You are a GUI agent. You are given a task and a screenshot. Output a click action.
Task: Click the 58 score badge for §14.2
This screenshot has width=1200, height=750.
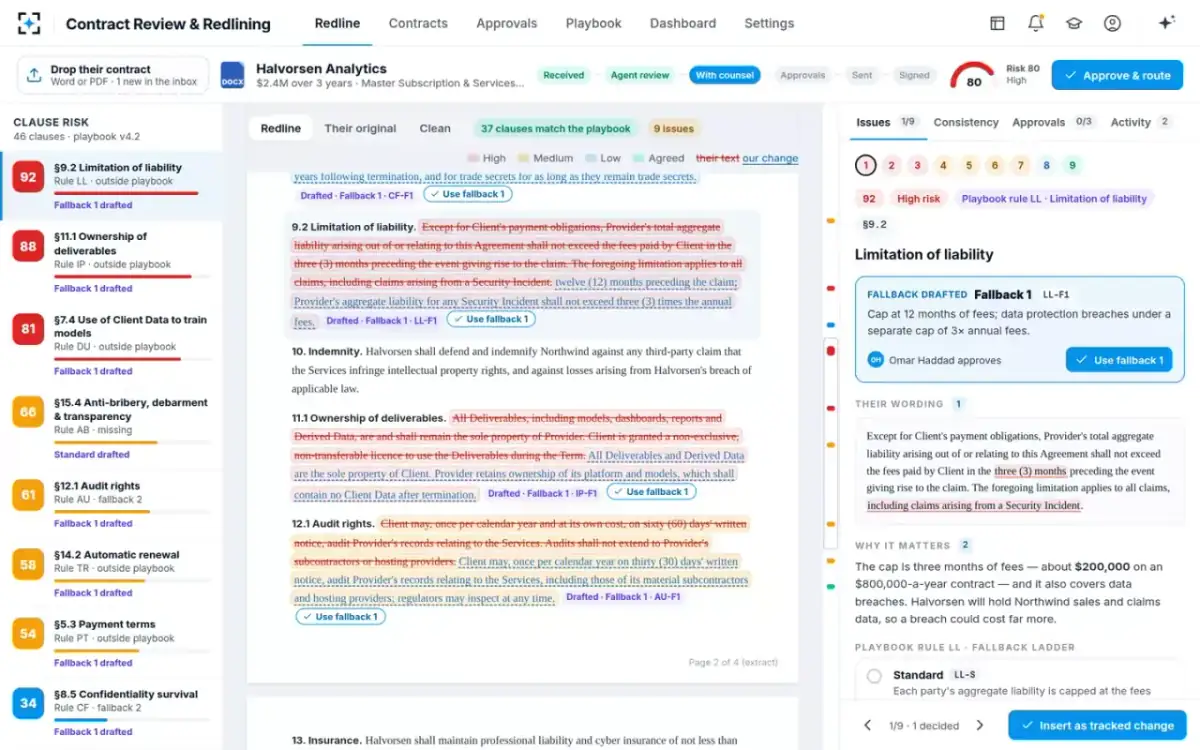click(28, 564)
